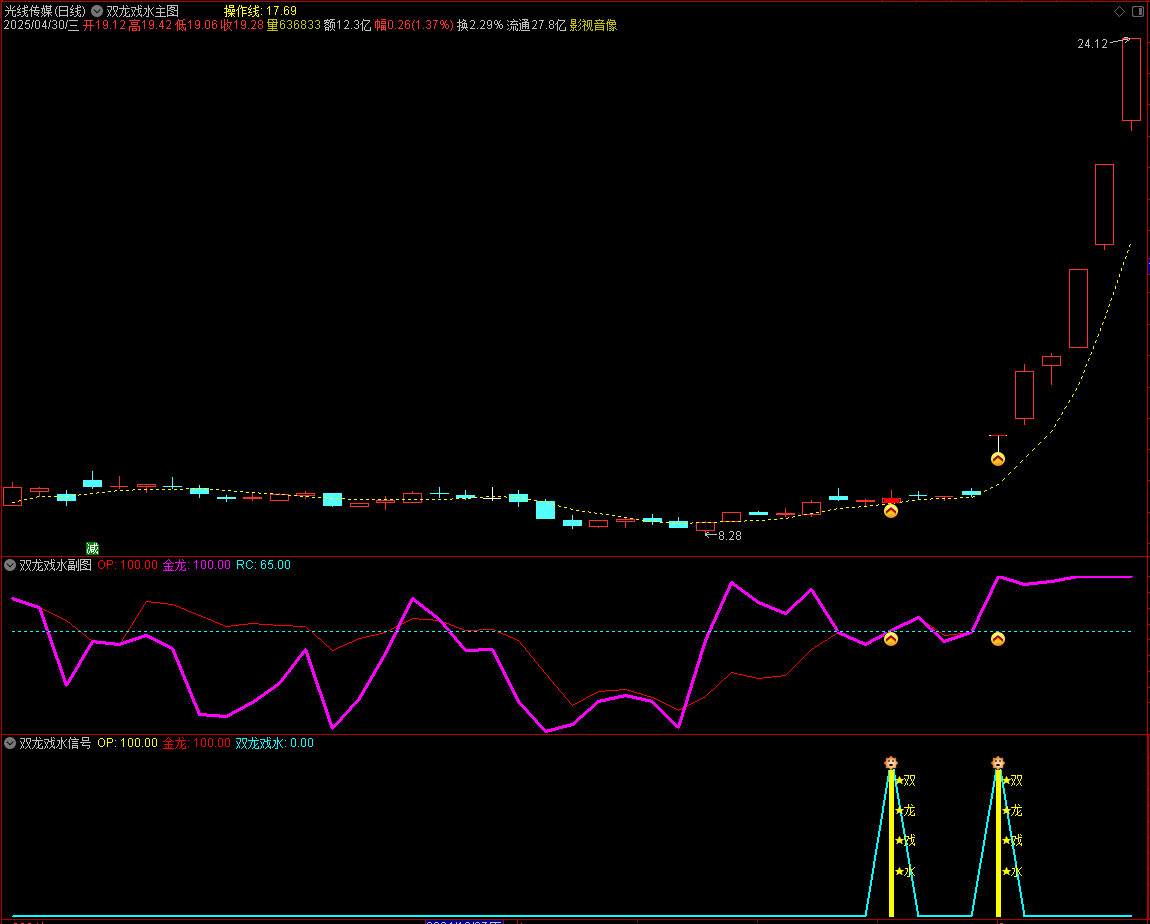Click the diamond icon at top right

coord(1119,11)
